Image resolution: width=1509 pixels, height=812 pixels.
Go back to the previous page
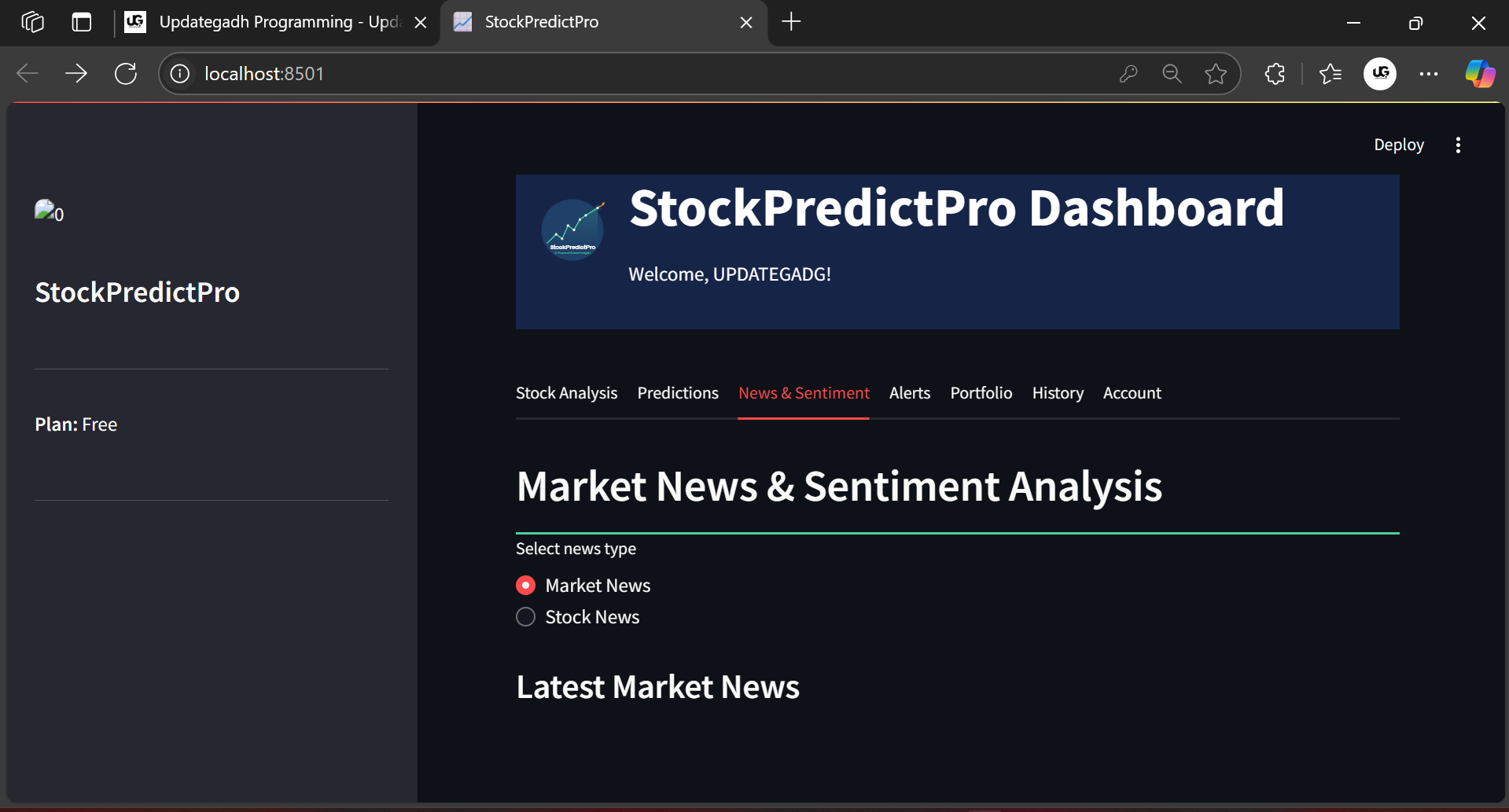28,74
